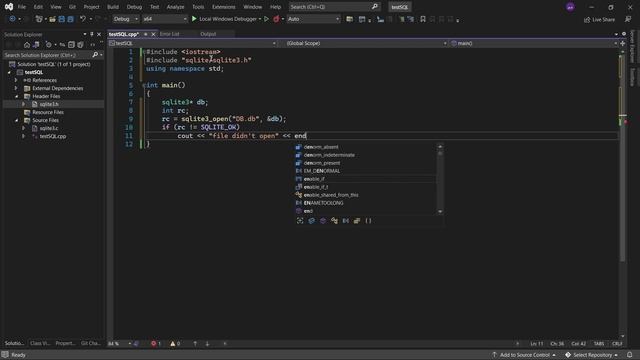This screenshot has width=640, height=360.
Task: Click the Undo arrow icon
Action: 83,19
